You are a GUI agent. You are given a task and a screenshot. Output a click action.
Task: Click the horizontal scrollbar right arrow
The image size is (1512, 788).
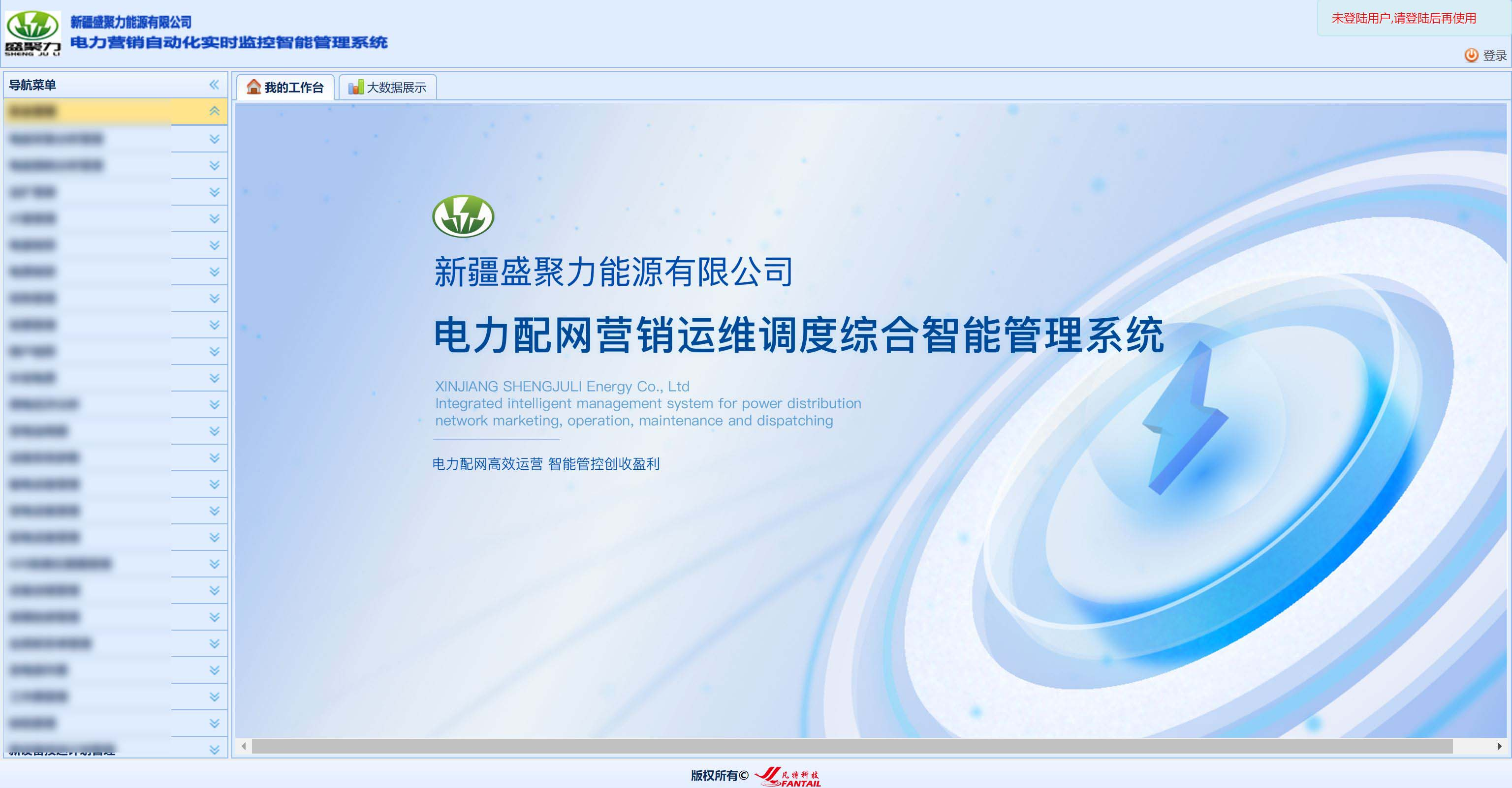[1499, 746]
